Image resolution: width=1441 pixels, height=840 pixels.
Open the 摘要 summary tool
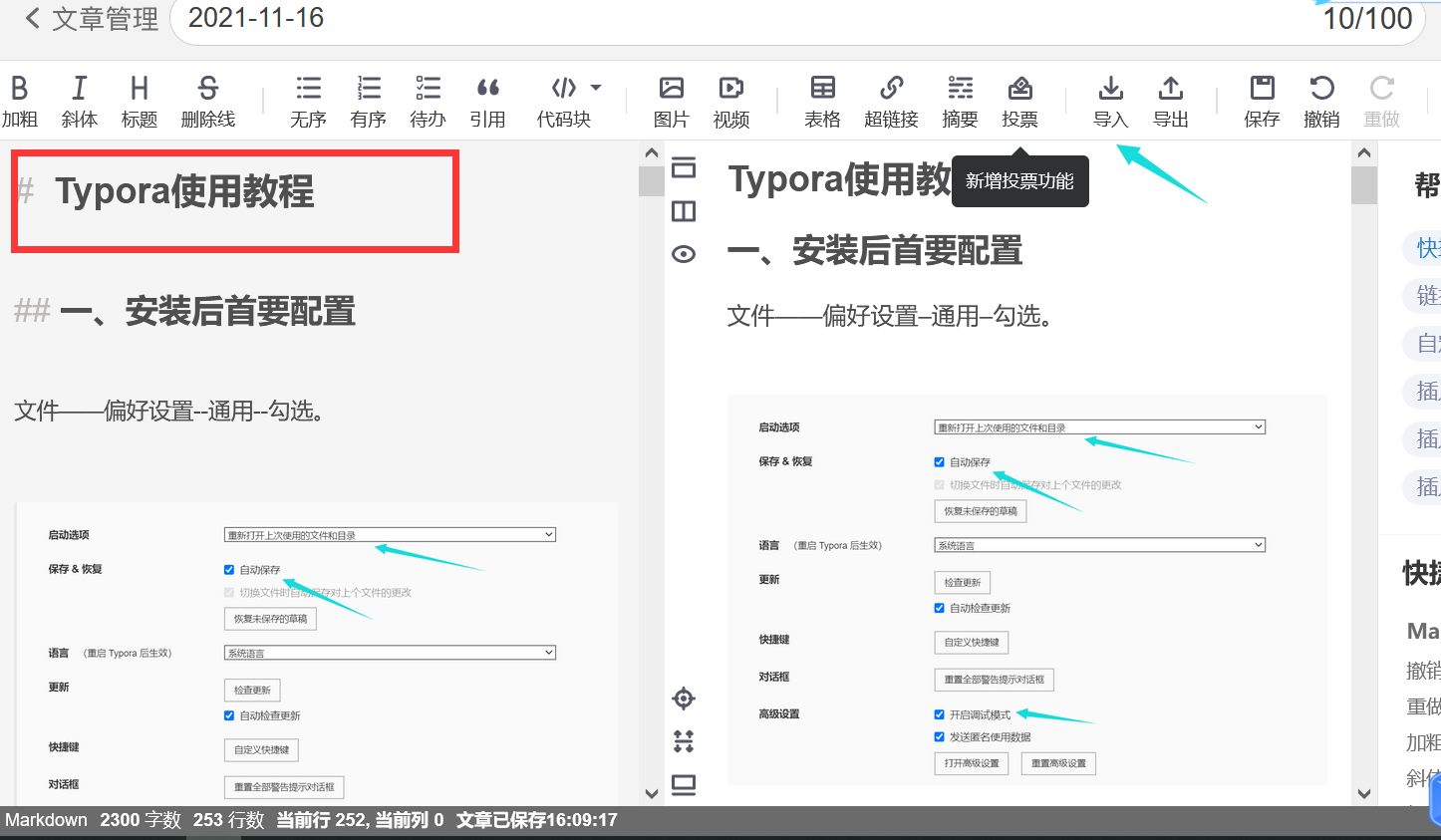[x=961, y=102]
